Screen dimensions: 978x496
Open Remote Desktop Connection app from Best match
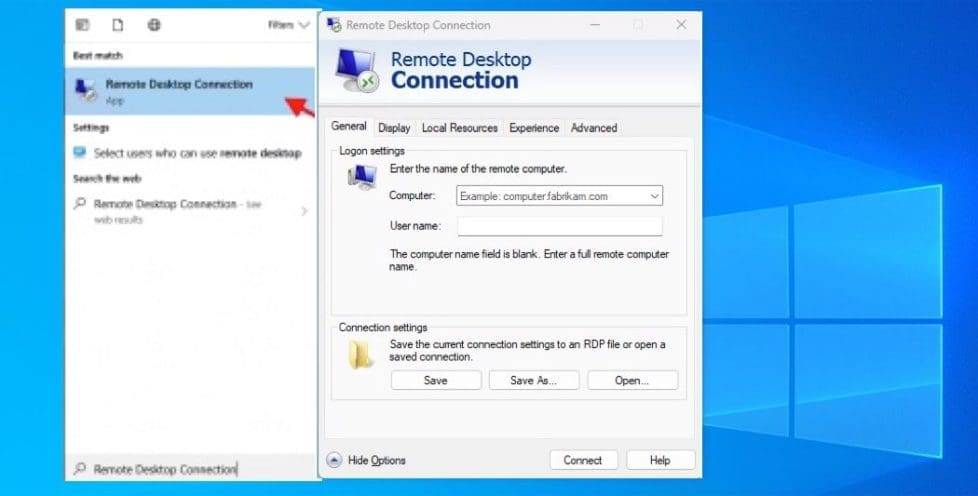click(x=190, y=91)
